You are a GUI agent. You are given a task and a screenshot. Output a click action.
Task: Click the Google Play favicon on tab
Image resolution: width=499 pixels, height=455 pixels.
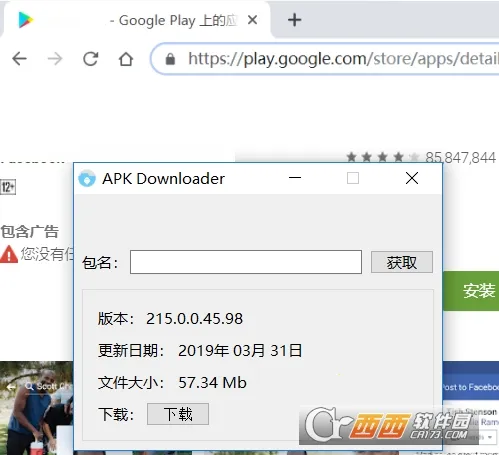pyautogui.click(x=26, y=20)
